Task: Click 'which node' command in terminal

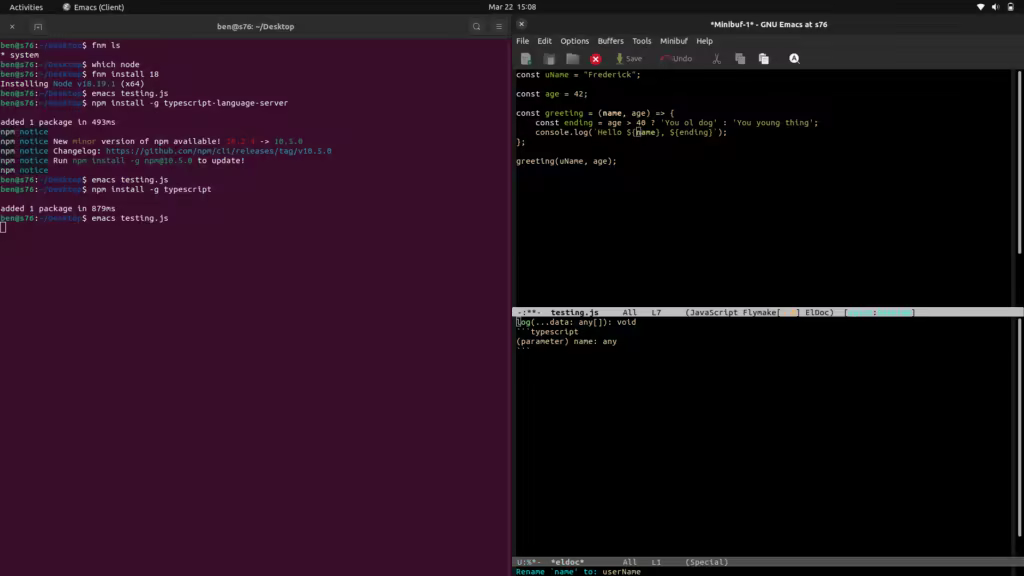Action: pyautogui.click(x=116, y=65)
